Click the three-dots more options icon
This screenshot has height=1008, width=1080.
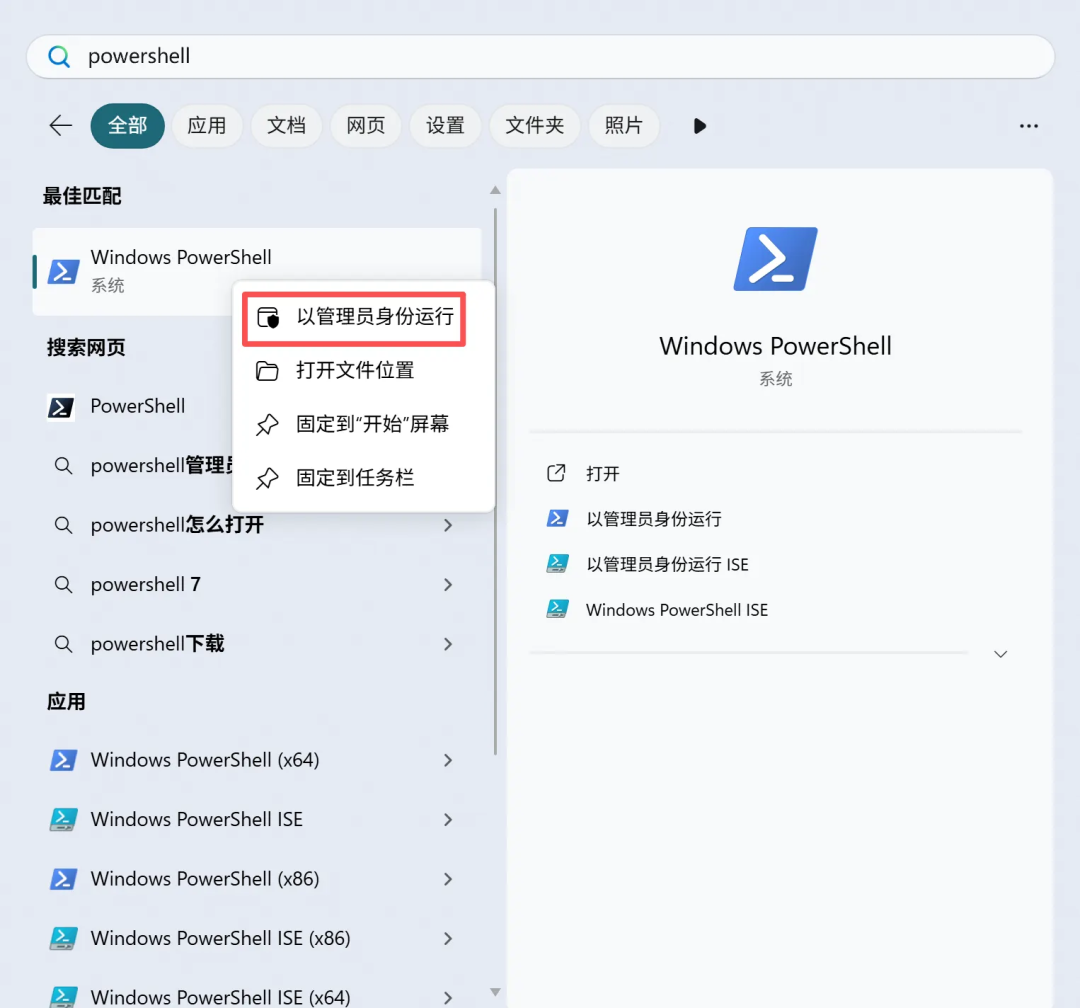[1028, 126]
